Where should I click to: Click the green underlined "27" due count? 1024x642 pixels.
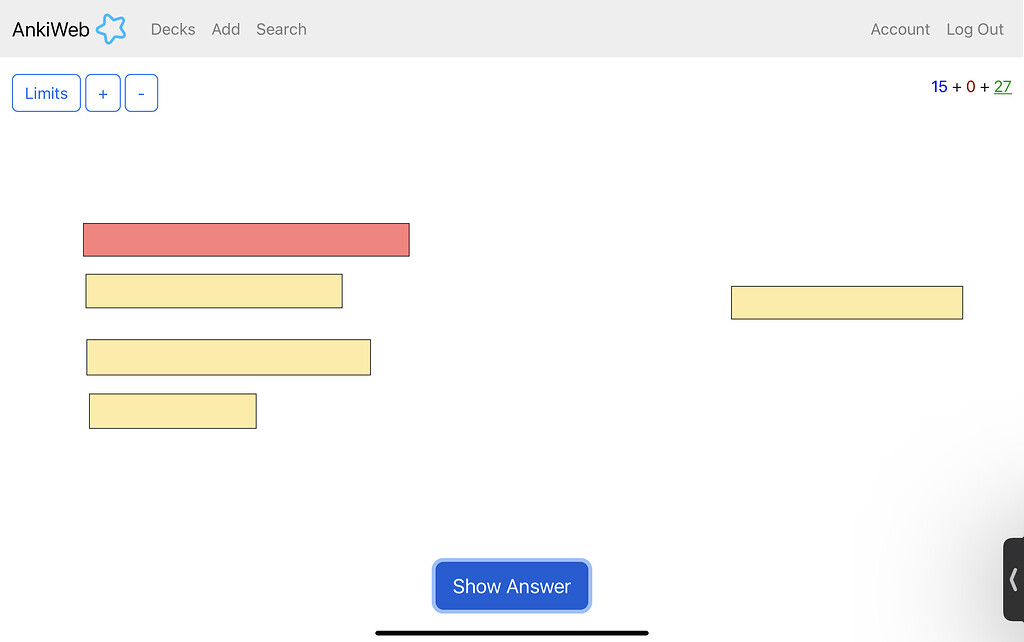coord(1002,87)
